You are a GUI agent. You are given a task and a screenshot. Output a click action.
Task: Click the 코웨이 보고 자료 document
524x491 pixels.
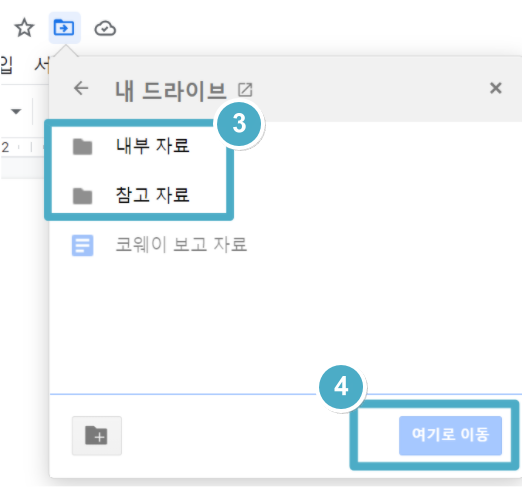[180, 244]
